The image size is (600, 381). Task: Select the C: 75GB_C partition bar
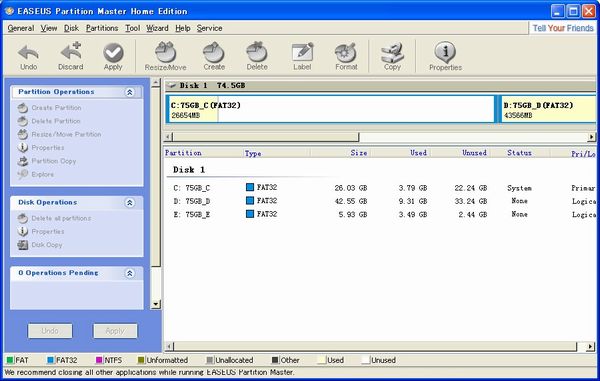[330, 109]
